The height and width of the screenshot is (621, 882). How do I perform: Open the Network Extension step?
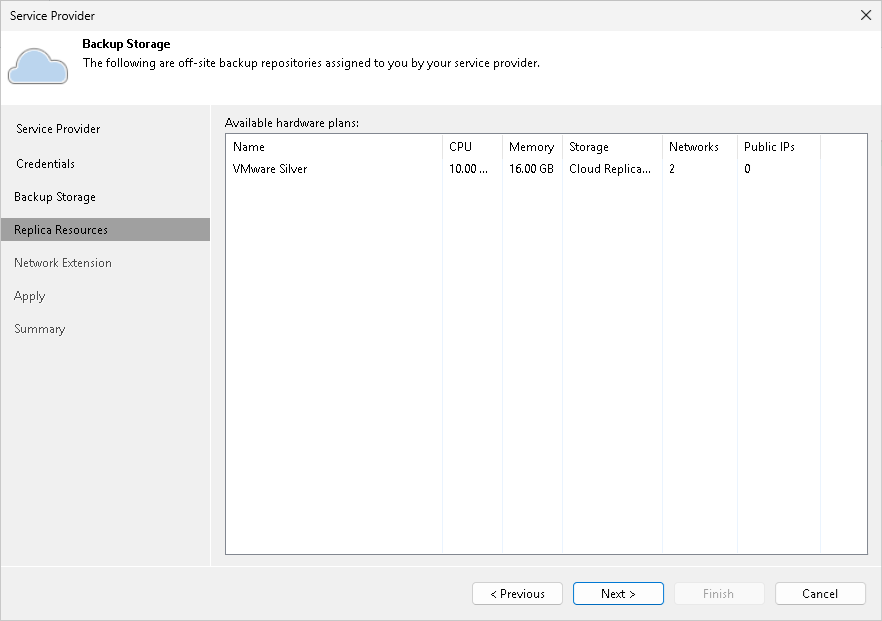pyautogui.click(x=63, y=262)
